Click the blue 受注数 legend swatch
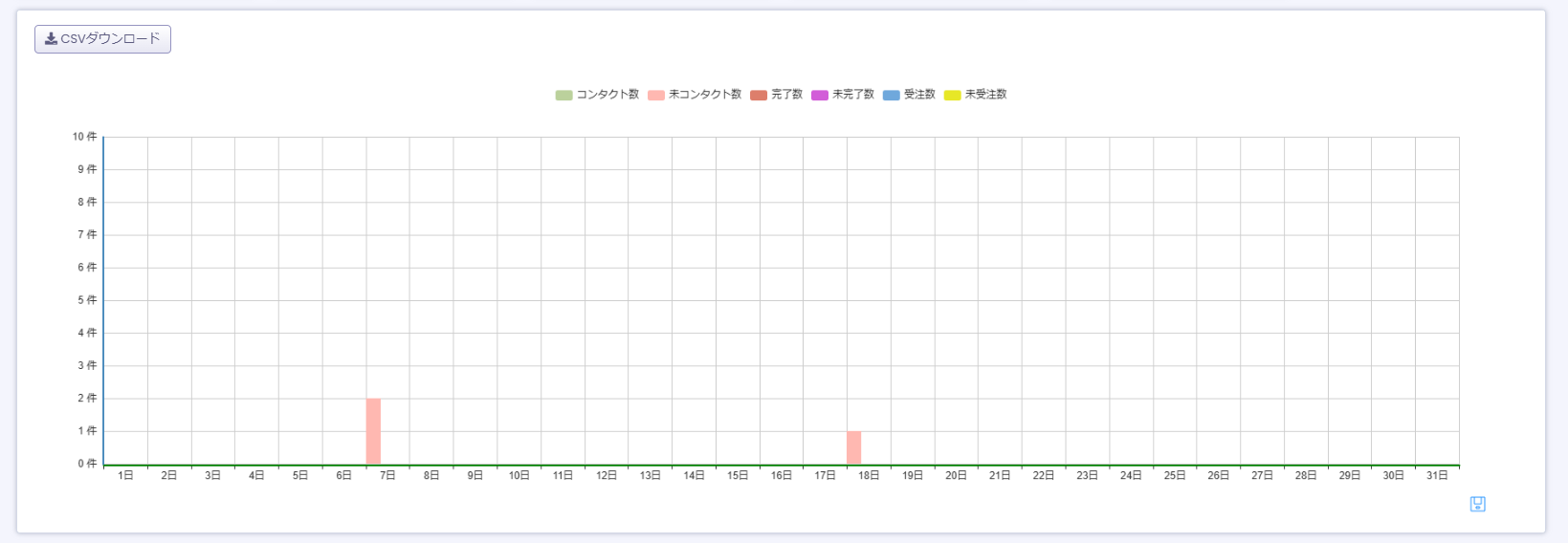Screen dimensions: 1568x543 pyautogui.click(x=891, y=95)
